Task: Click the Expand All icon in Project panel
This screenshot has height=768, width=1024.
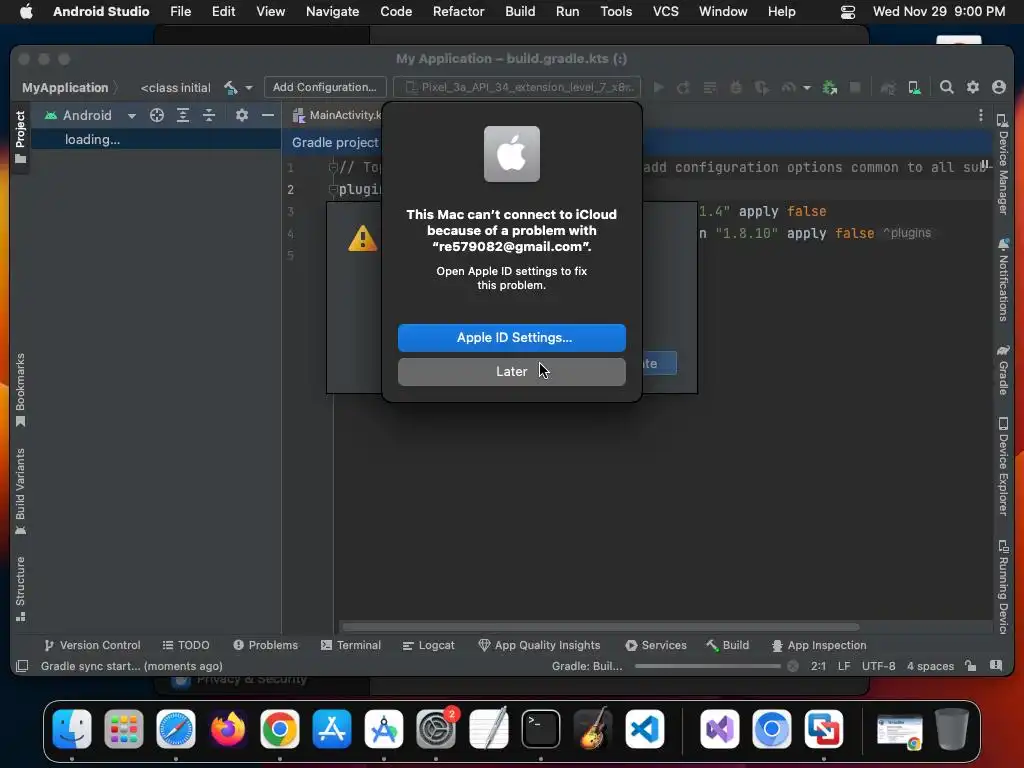Action: [183, 116]
